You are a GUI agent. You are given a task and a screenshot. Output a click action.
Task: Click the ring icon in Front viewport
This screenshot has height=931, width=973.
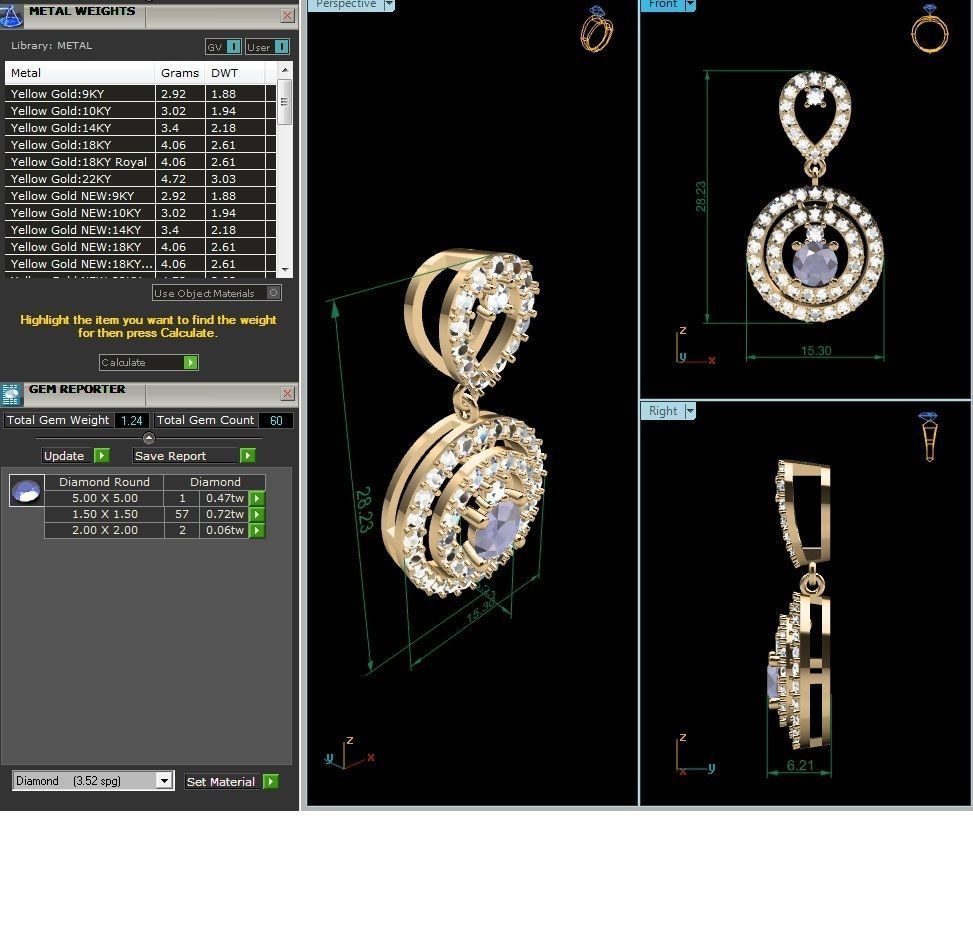[929, 29]
